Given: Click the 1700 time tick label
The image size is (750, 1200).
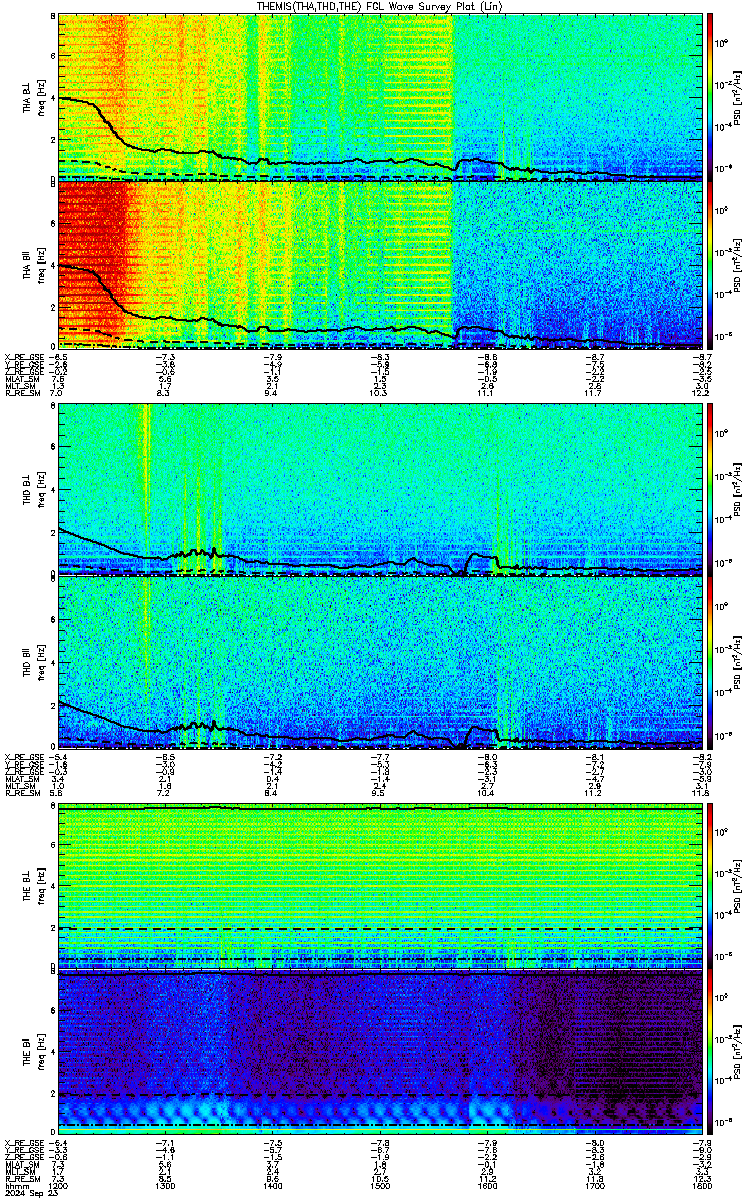Looking at the screenshot, I should point(594,1185).
